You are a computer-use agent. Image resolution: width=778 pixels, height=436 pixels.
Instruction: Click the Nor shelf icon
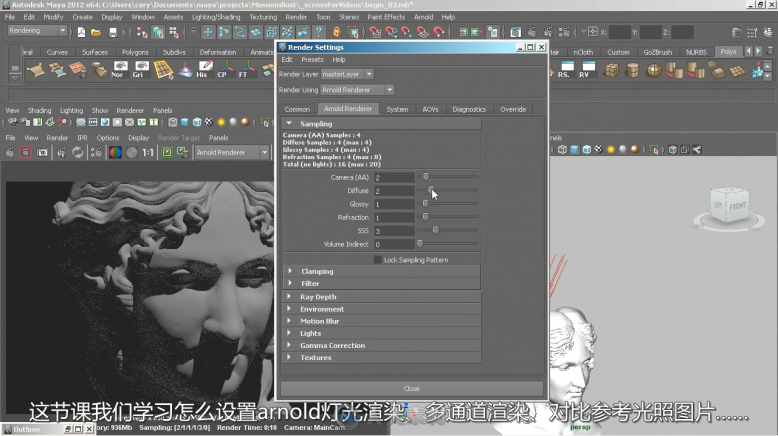120,69
